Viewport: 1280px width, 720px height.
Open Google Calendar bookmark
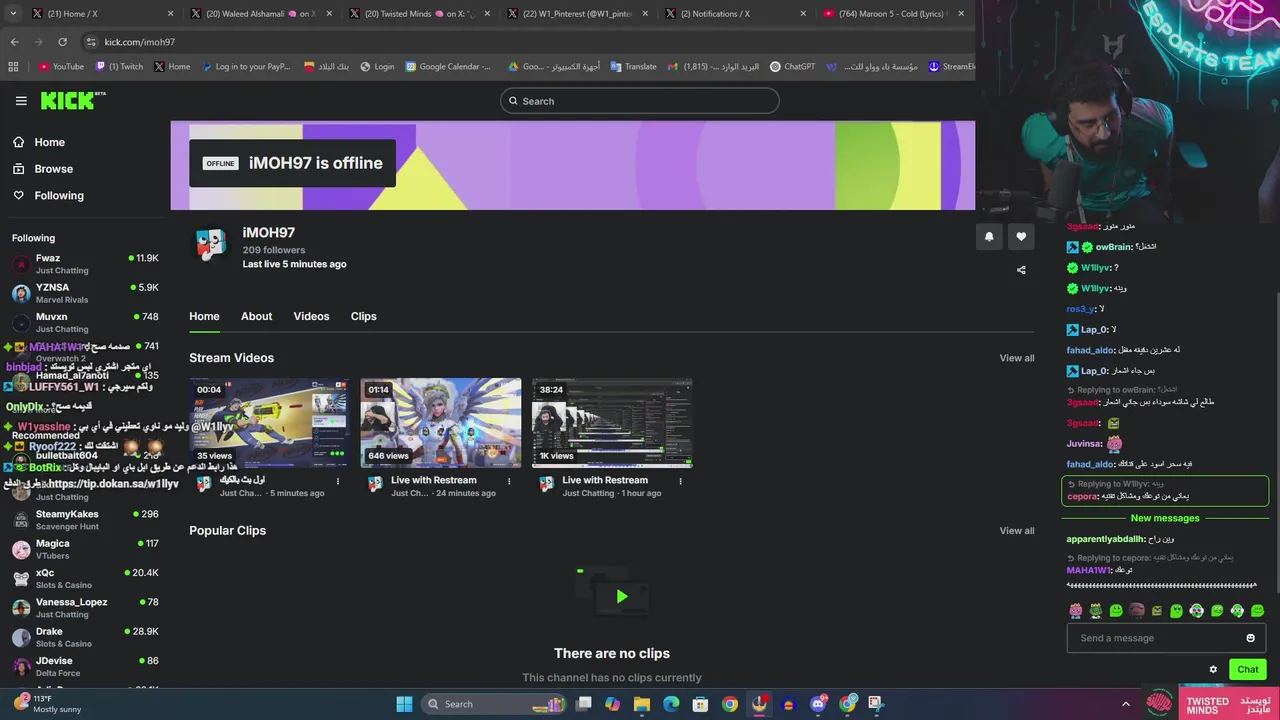448,67
